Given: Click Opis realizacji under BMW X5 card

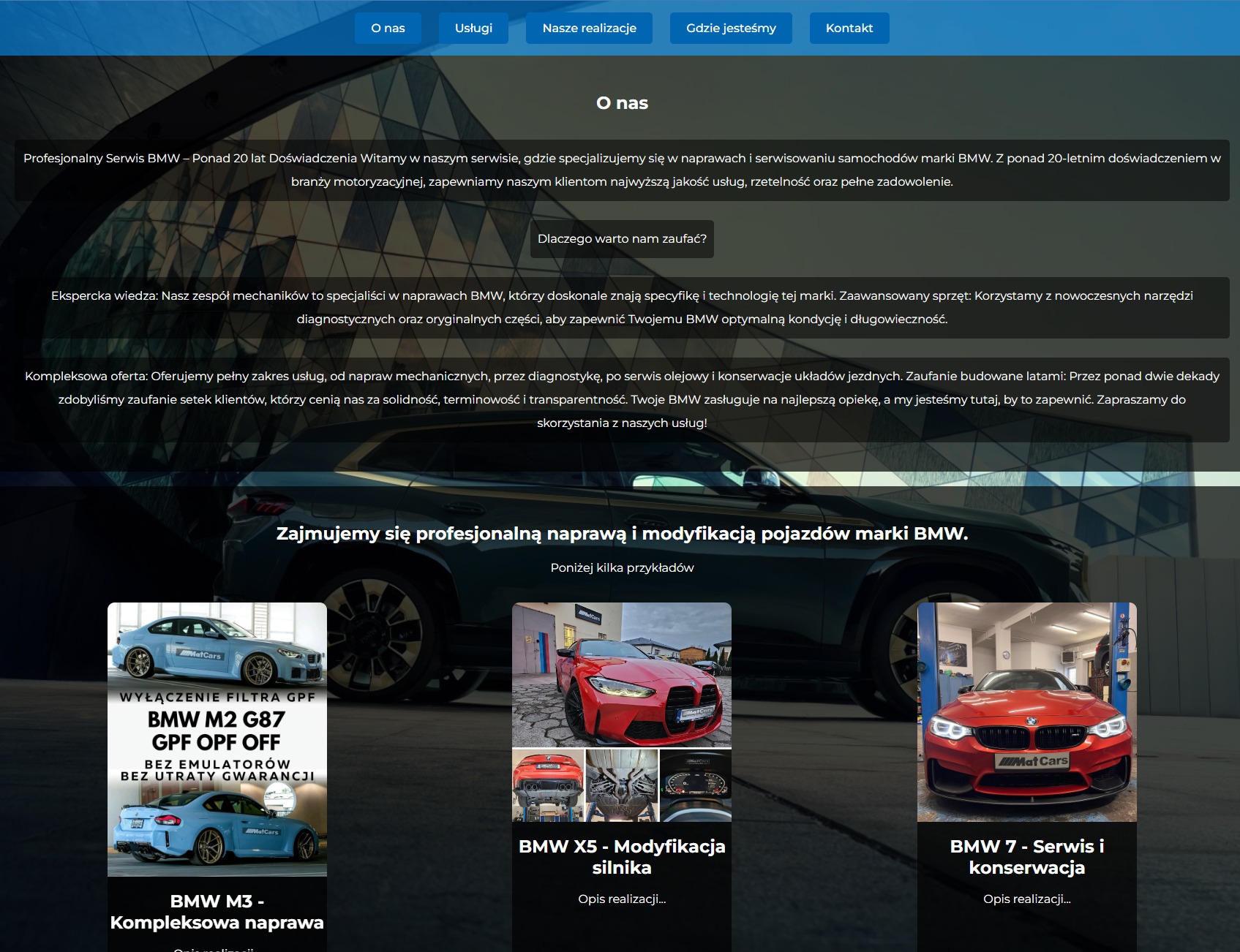Looking at the screenshot, I should [622, 899].
